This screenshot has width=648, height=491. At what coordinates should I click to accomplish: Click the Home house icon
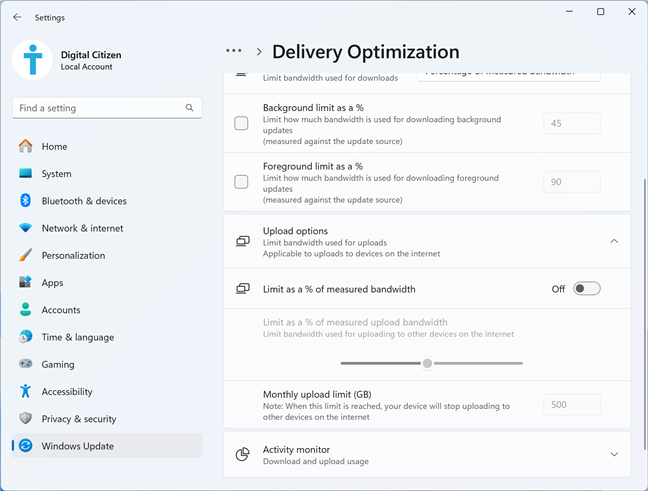point(26,146)
